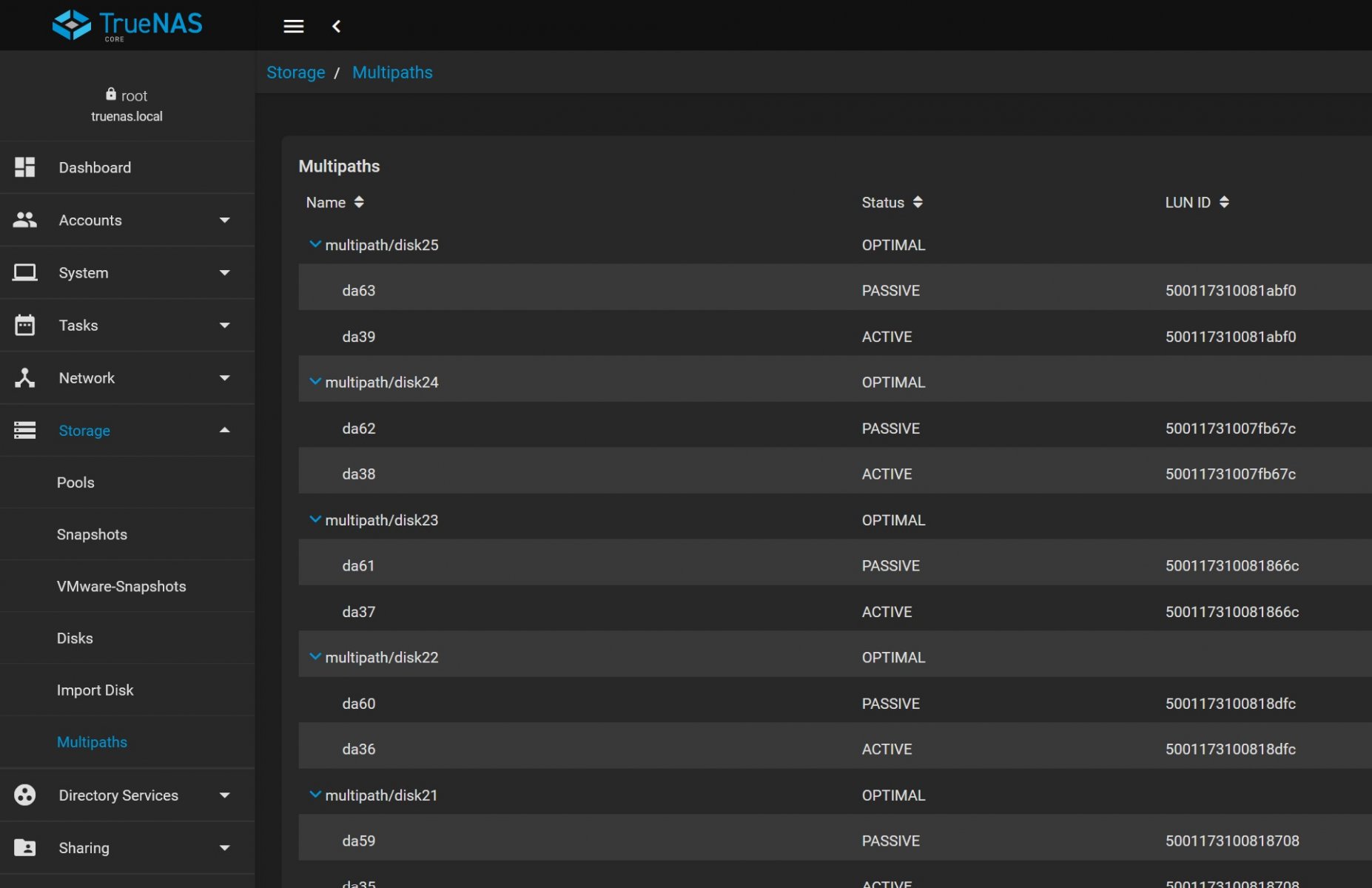Click the Tasks calendar icon
The height and width of the screenshot is (888, 1372).
click(24, 325)
